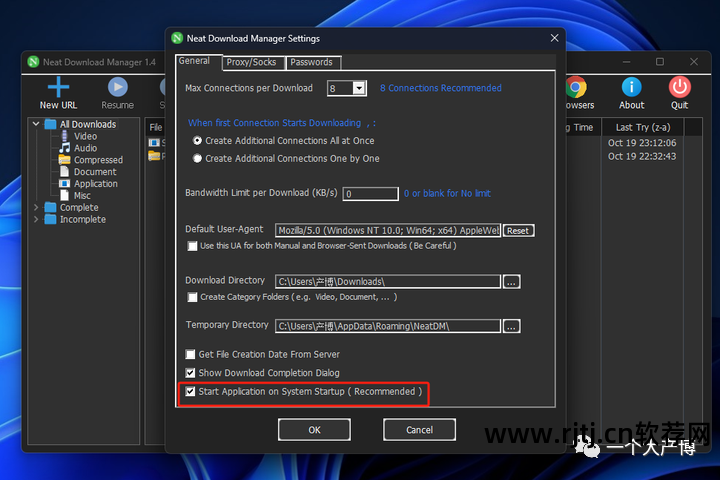The width and height of the screenshot is (720, 480).
Task: Sort by Last Try (z-a) column header
Action: pyautogui.click(x=643, y=128)
